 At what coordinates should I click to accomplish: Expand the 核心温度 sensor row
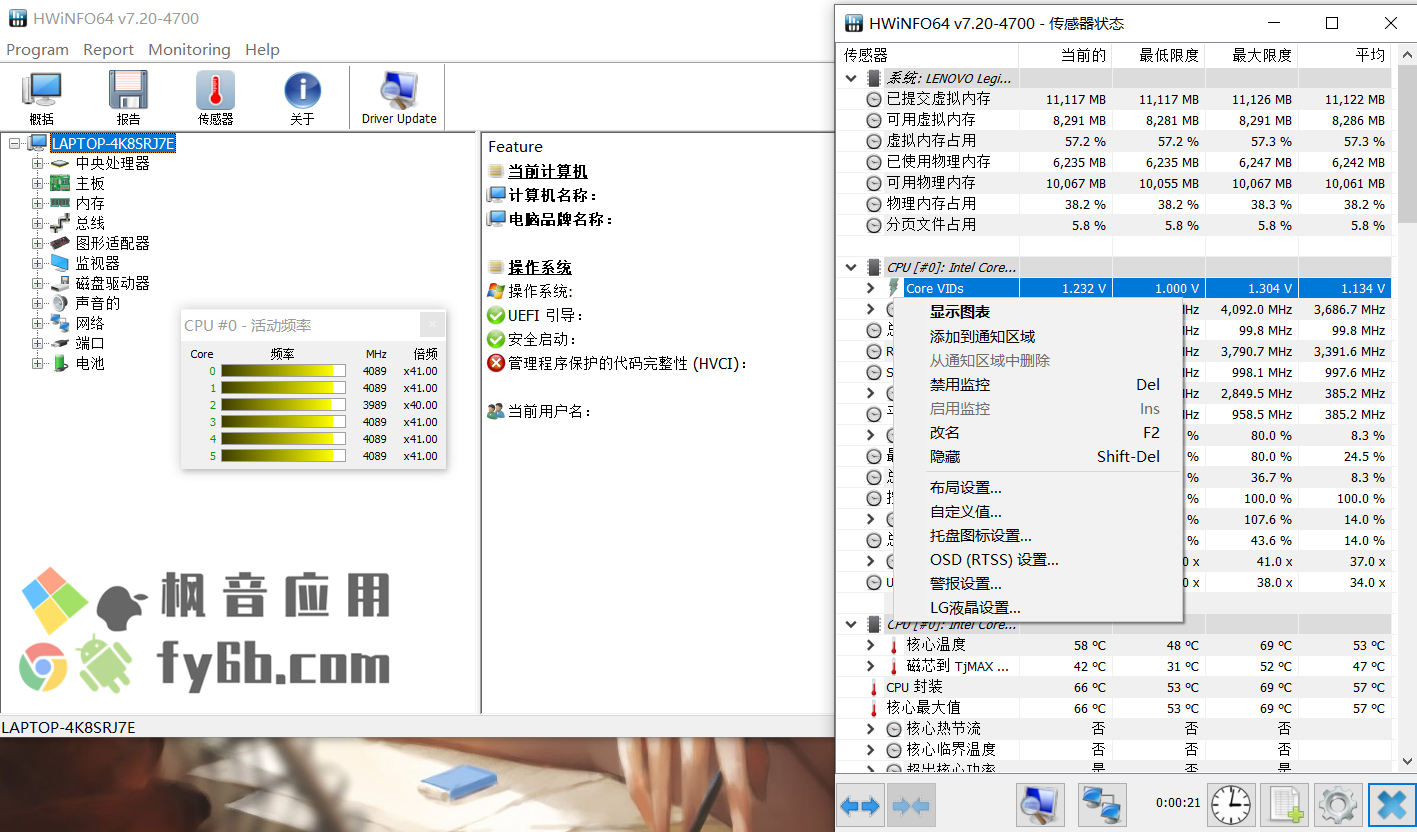click(871, 645)
